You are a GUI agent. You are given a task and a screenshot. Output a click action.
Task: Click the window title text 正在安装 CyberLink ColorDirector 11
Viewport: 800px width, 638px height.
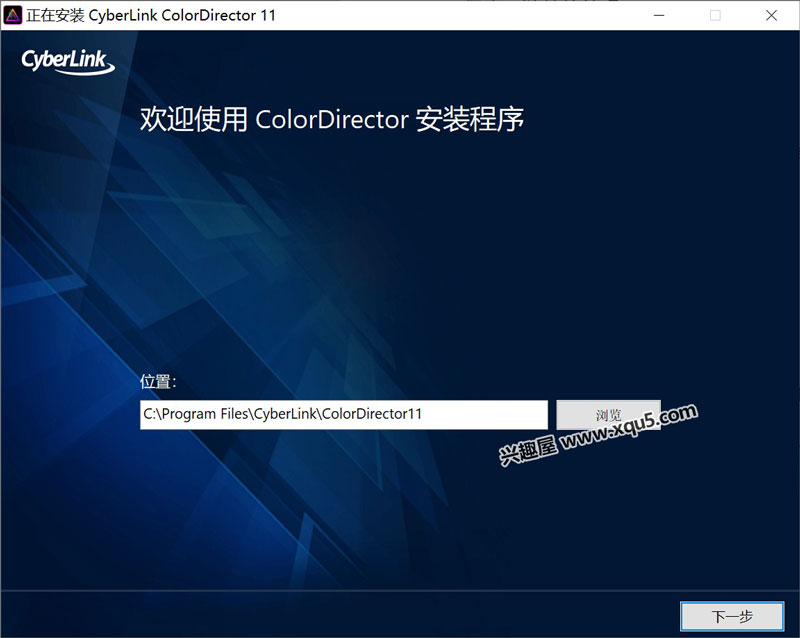click(x=150, y=15)
